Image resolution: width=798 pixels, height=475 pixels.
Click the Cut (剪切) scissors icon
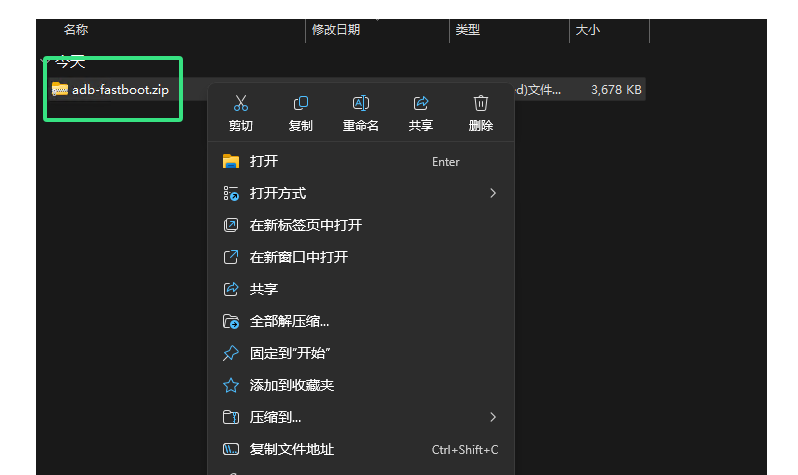pos(241,103)
